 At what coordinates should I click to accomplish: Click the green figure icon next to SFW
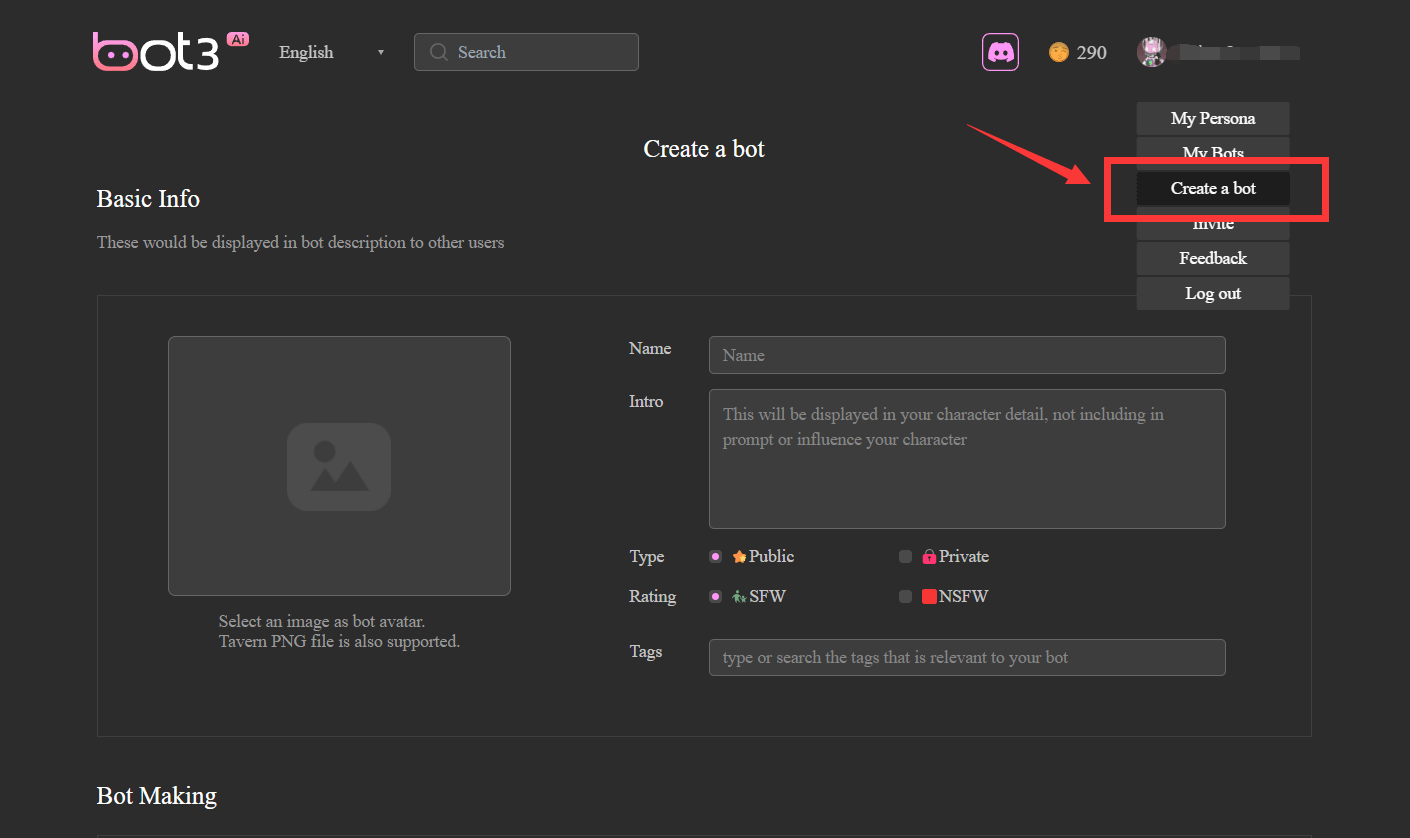737,596
